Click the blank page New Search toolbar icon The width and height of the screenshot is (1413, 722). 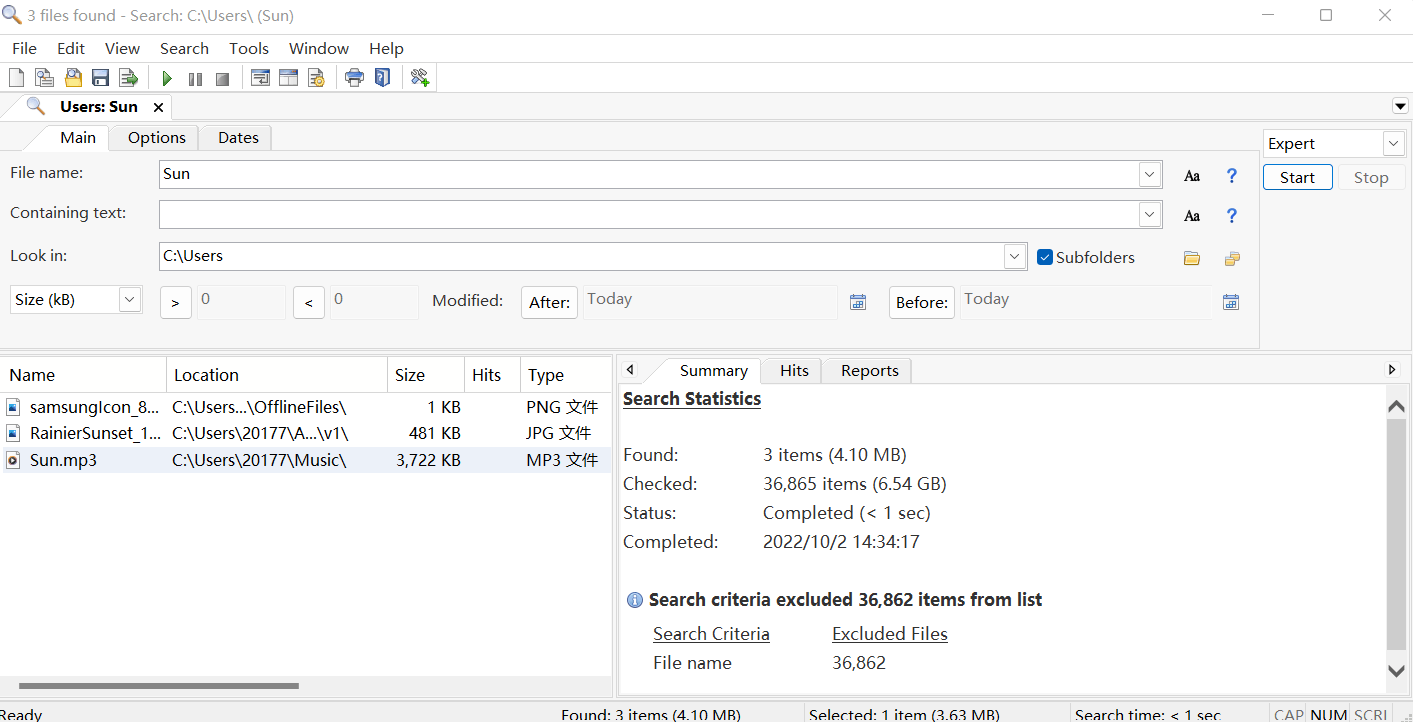click(16, 78)
